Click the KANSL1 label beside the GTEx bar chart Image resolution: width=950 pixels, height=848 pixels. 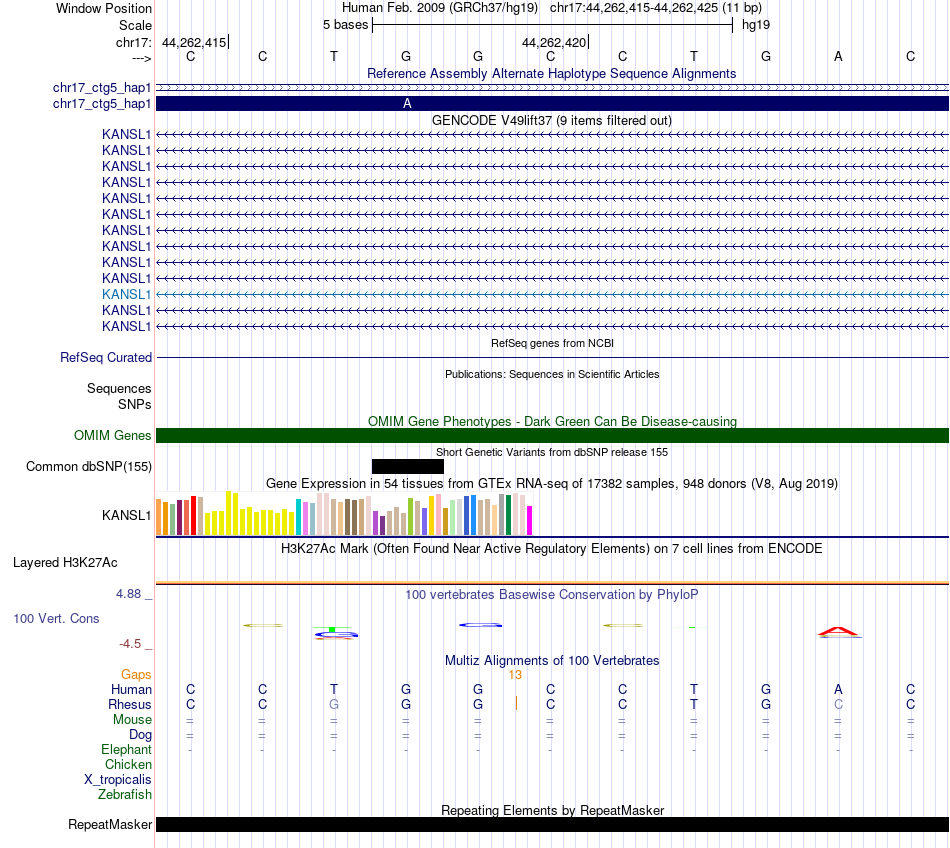point(126,515)
